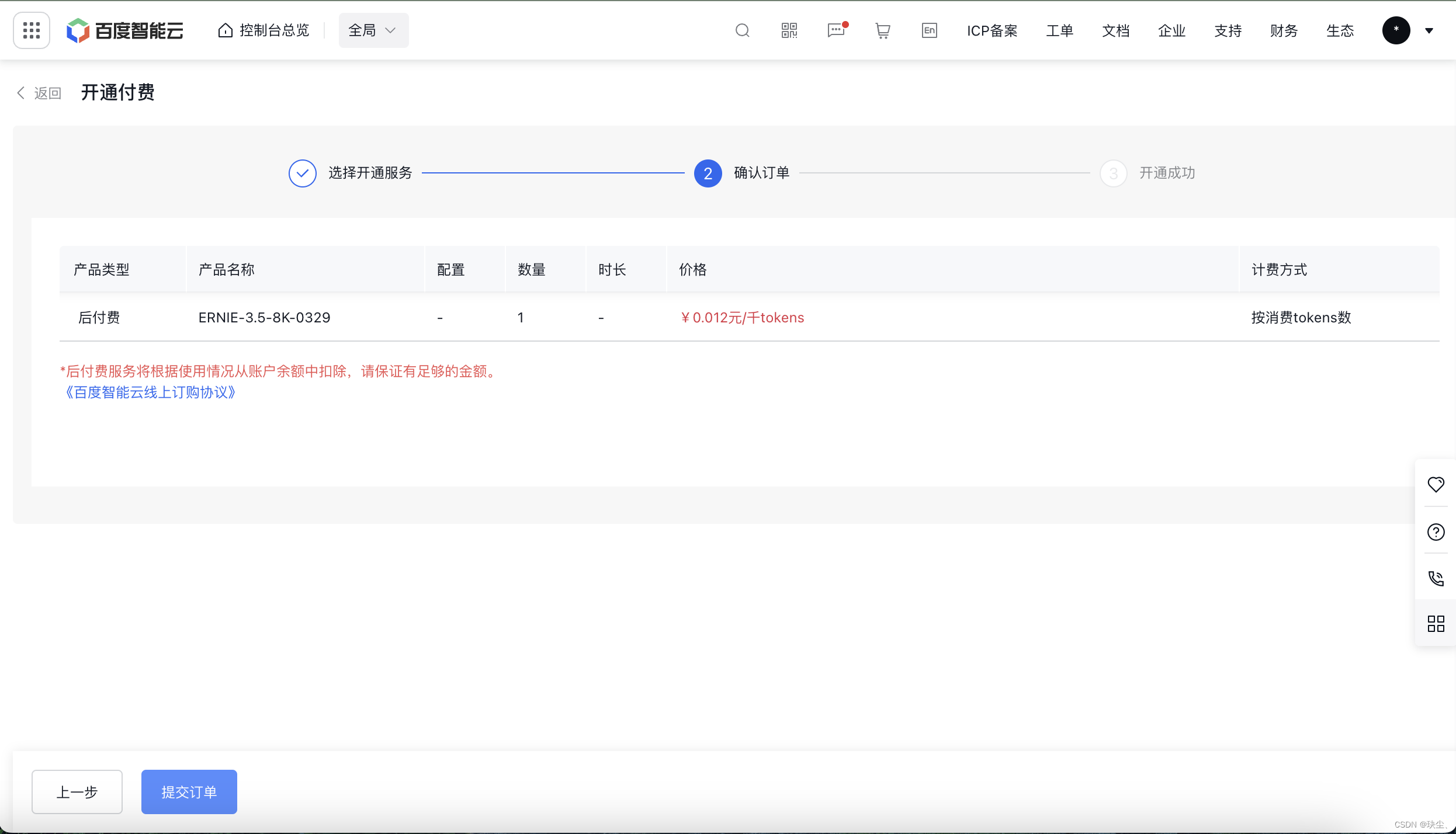Click the ￥0.012元/千tokens price

[742, 317]
